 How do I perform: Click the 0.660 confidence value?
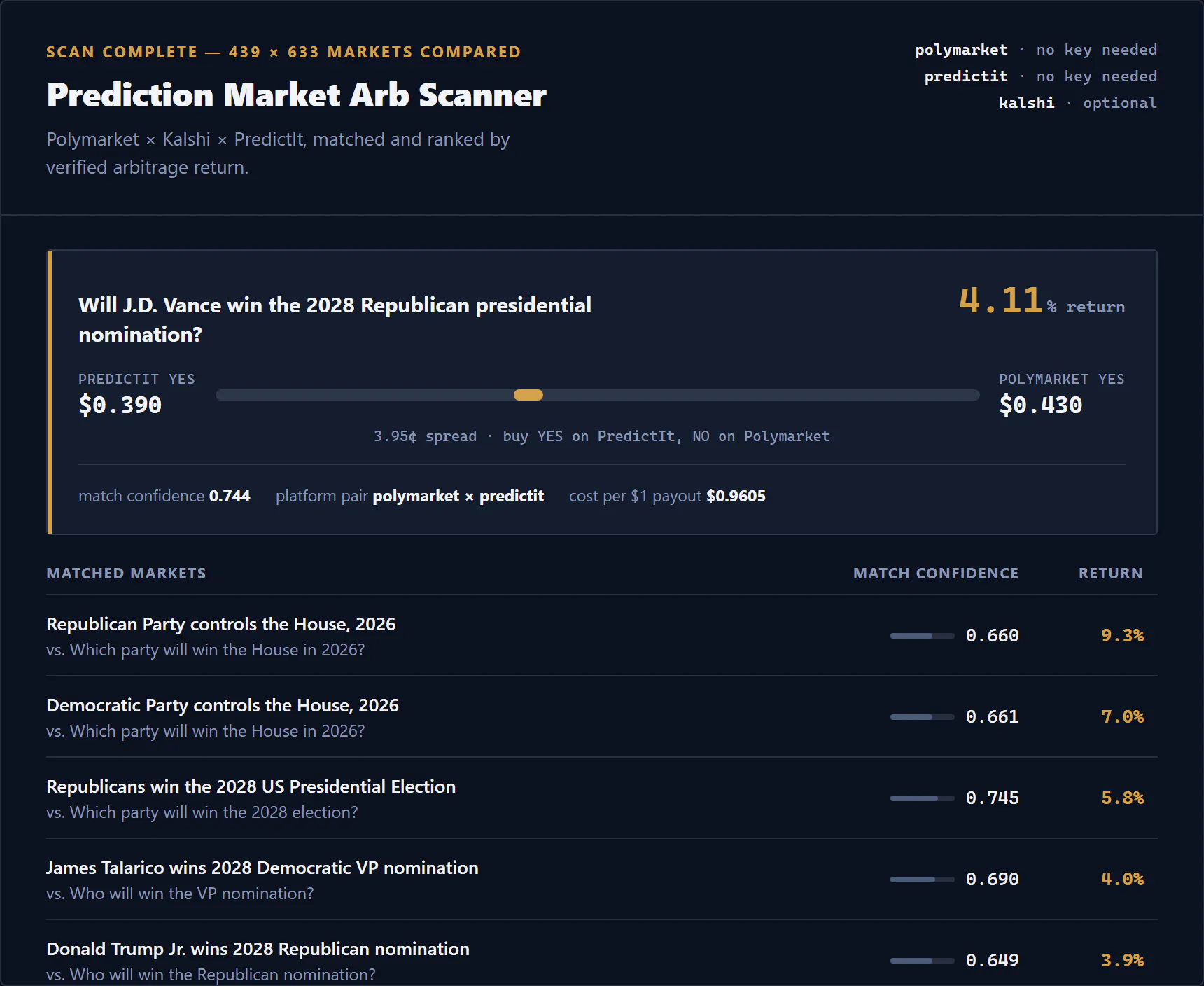(x=993, y=636)
